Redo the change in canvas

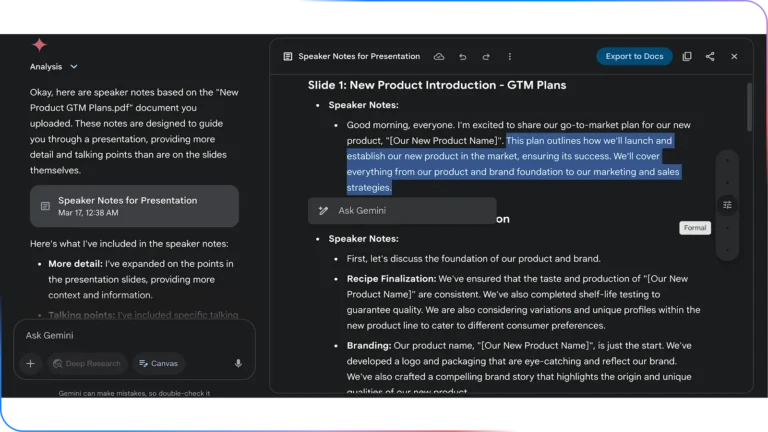point(486,57)
